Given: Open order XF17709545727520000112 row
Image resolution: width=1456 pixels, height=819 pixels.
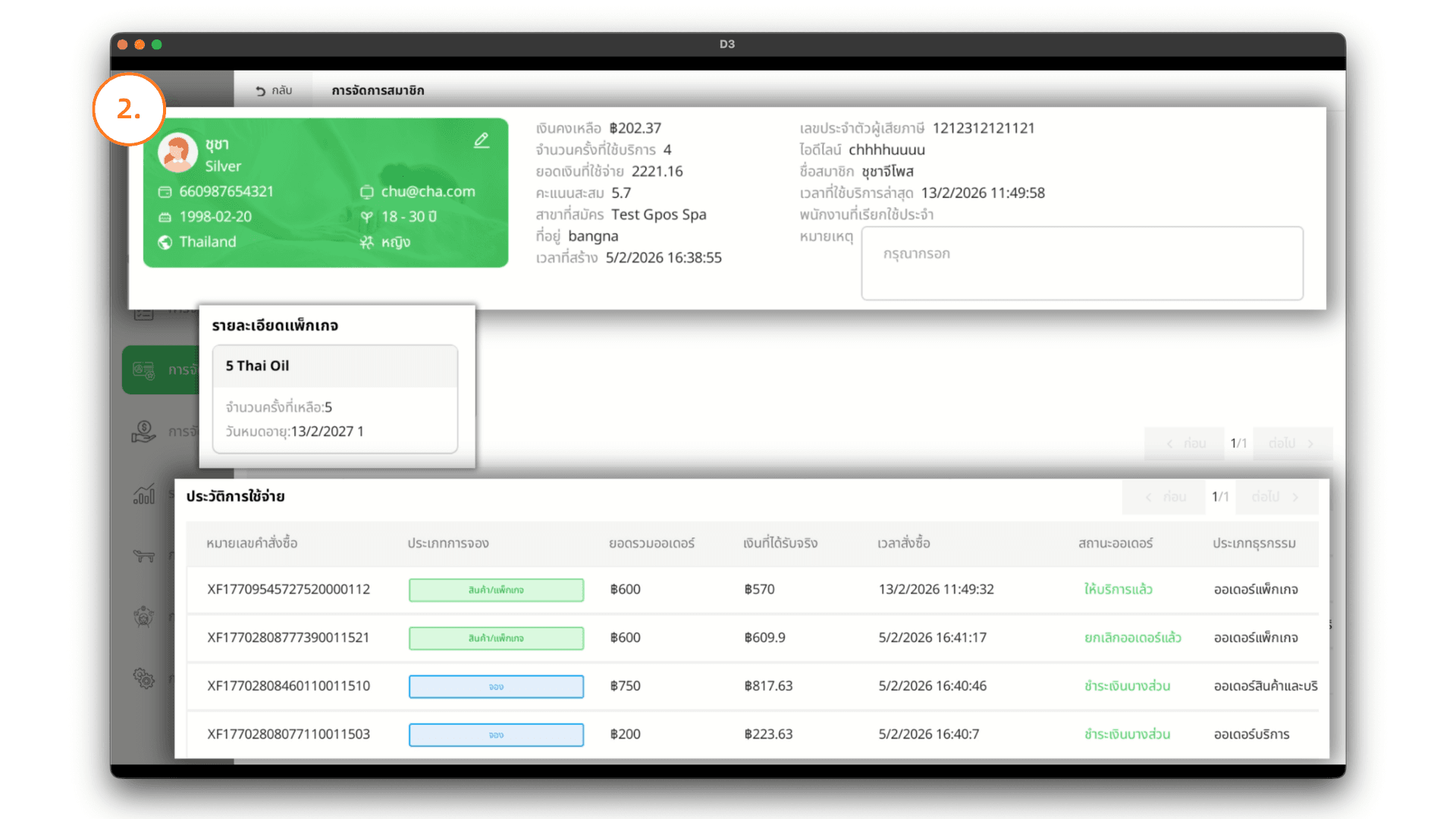Looking at the screenshot, I should 288,589.
